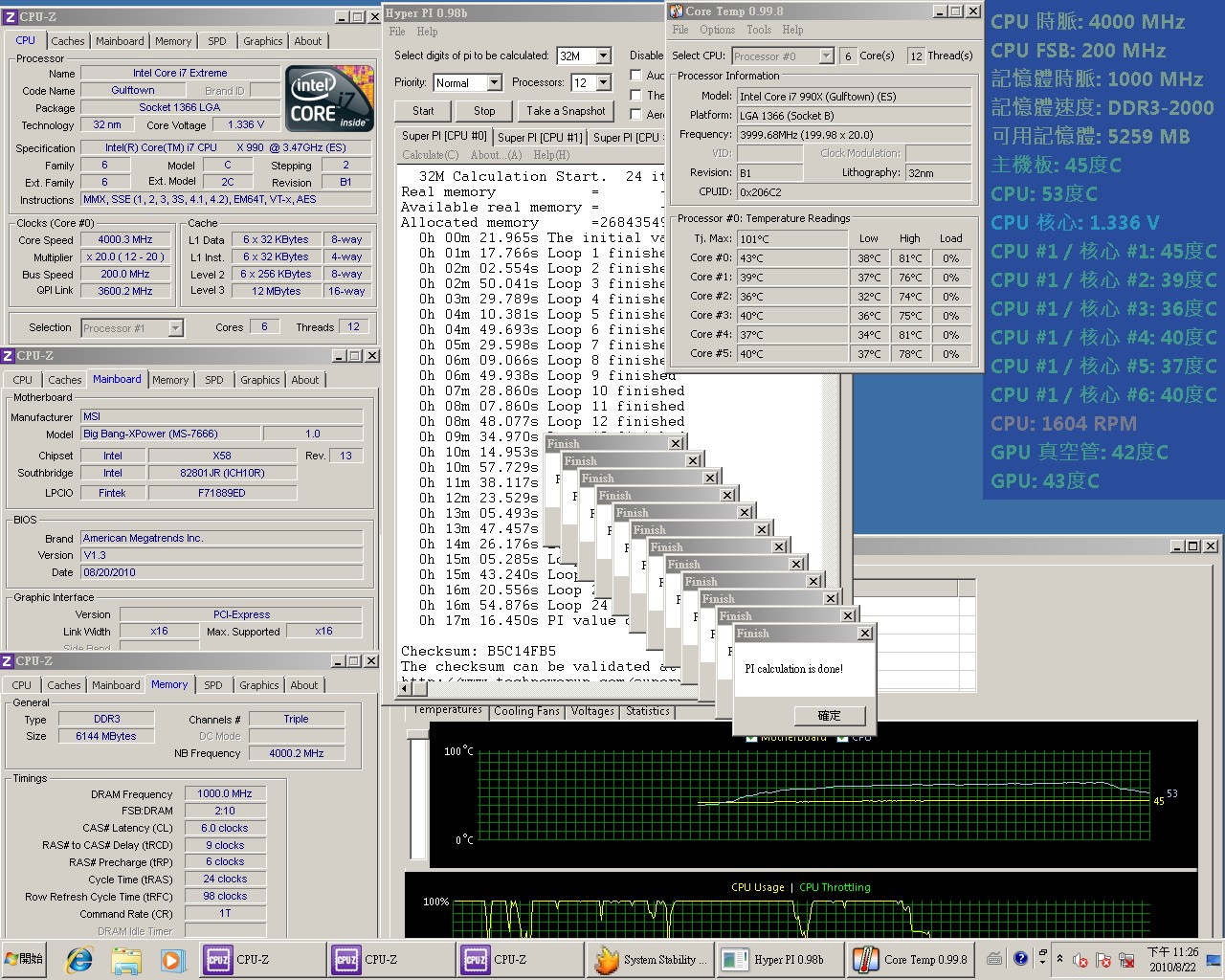Click Core Temp Model field 'Intel Core i7 990X'
1225x980 pixels.
[x=854, y=97]
